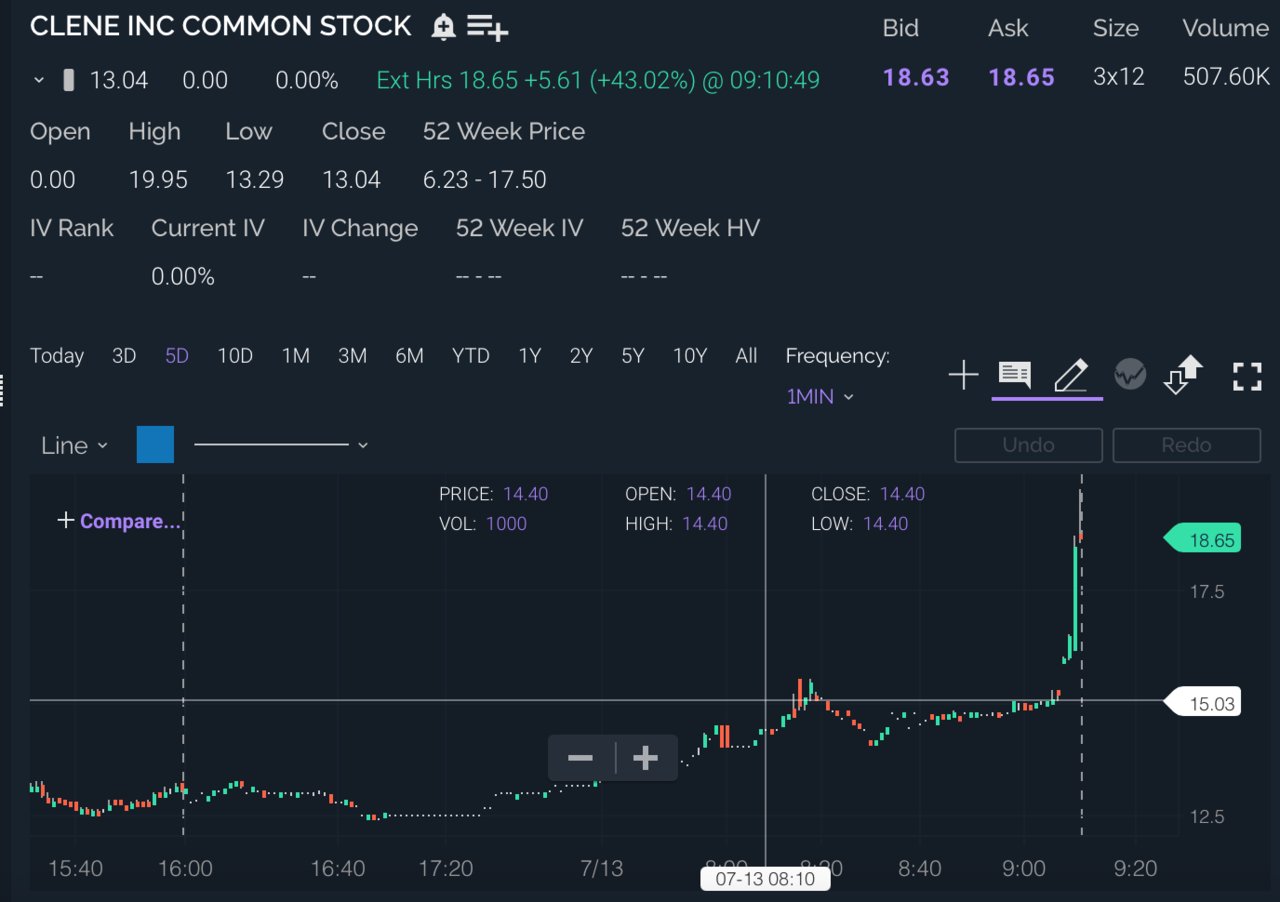Click the 15.03 crosshair price label

[1202, 704]
